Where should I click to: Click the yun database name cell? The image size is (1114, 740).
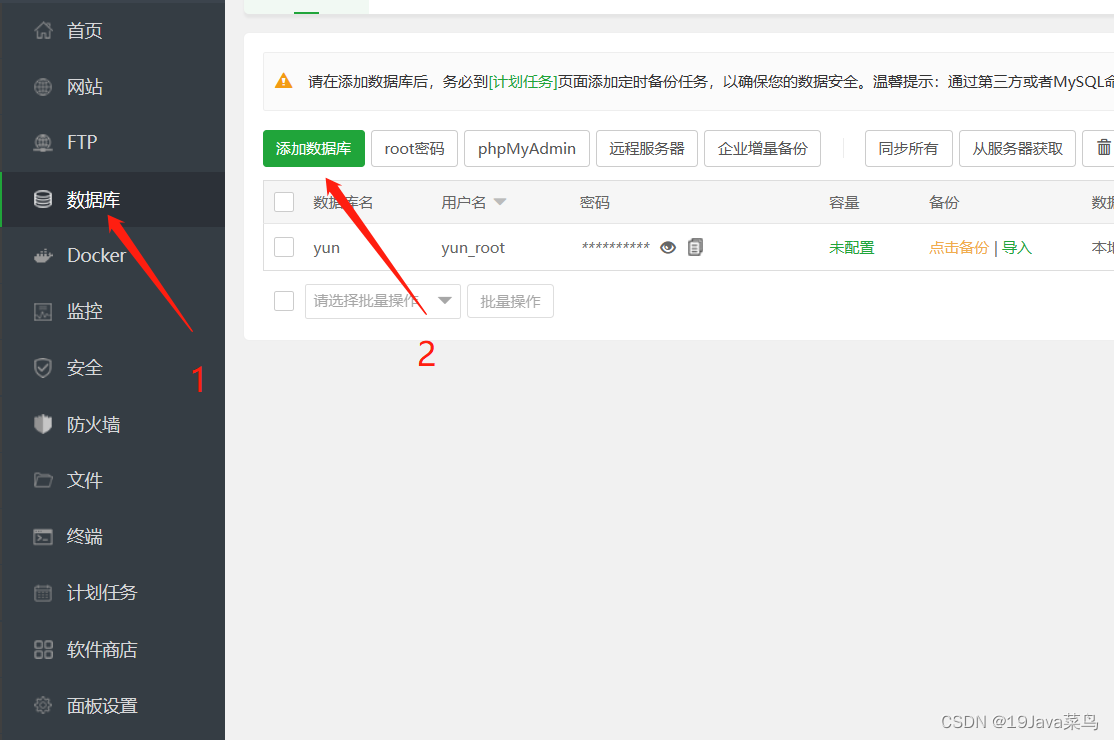(x=327, y=248)
